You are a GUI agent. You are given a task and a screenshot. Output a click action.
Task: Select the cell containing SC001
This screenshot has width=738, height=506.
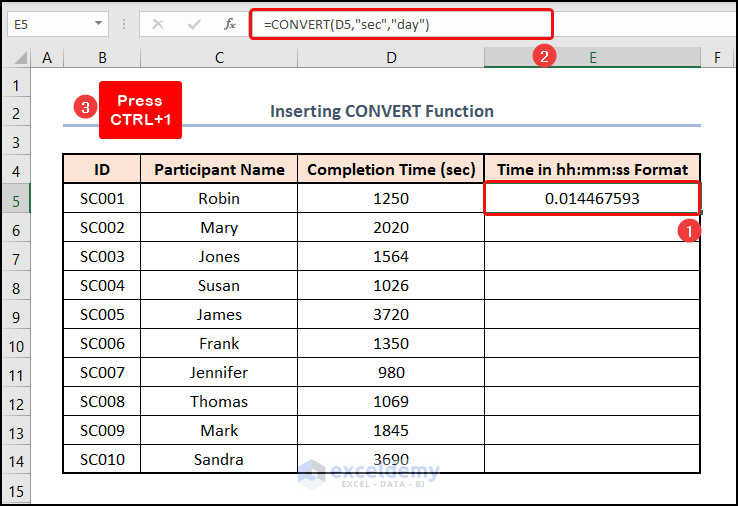[102, 198]
